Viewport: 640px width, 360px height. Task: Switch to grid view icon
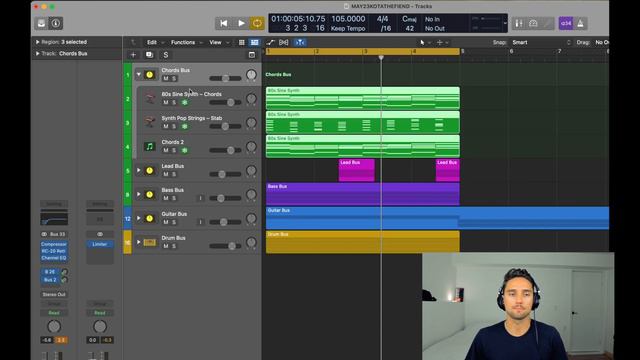coord(242,42)
